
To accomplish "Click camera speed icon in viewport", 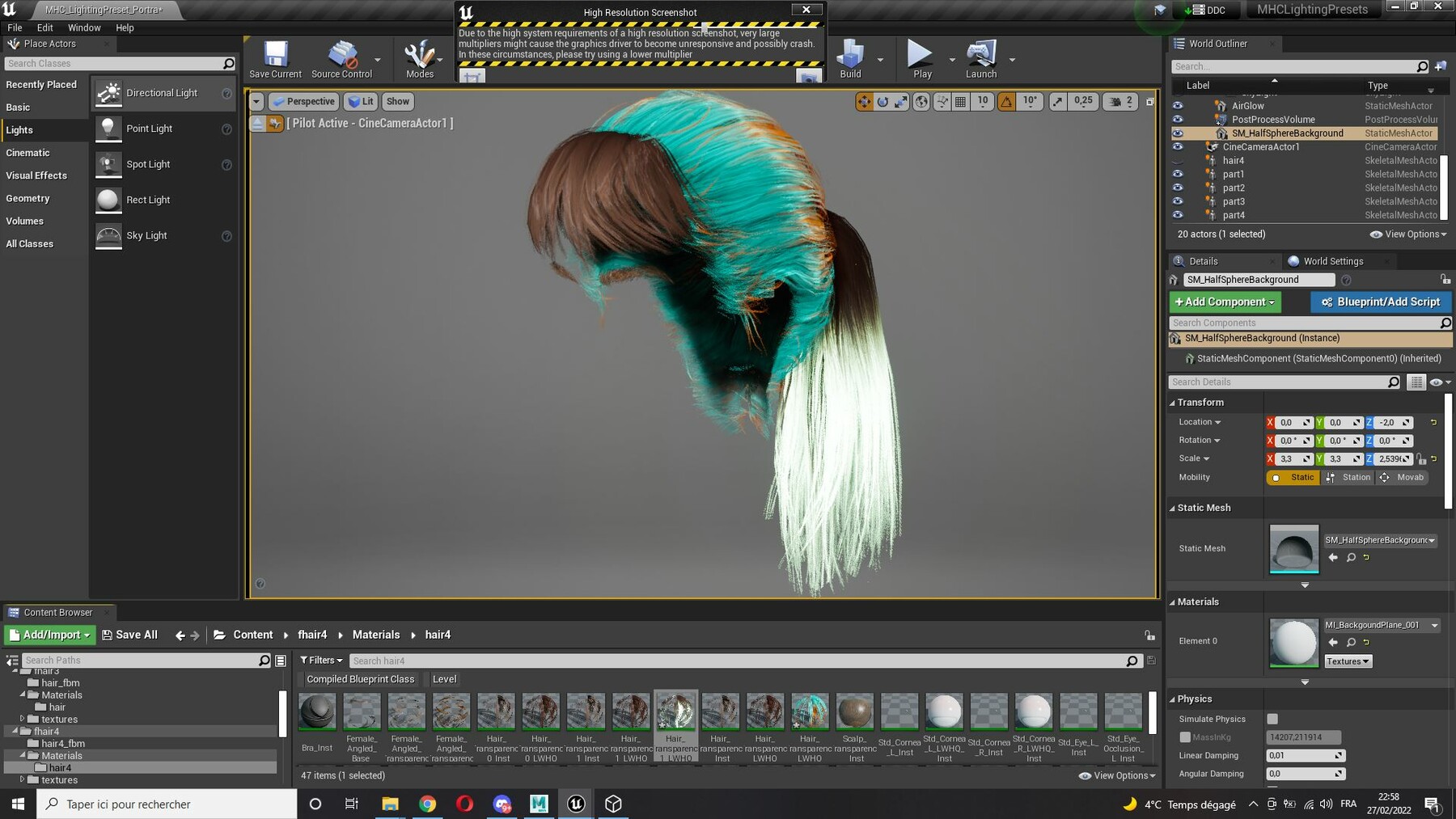I will 1115,101.
